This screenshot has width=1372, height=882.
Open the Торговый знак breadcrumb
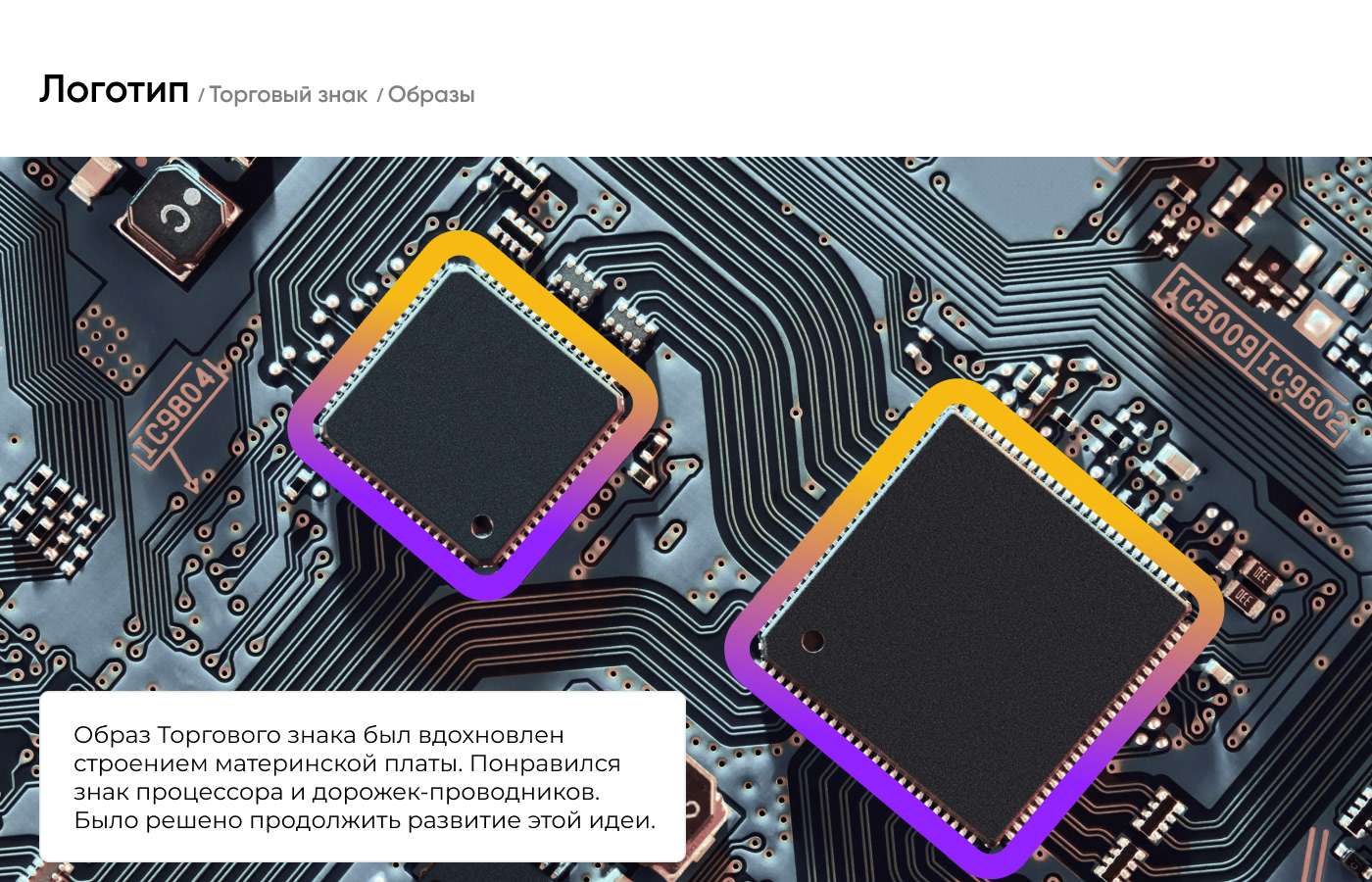(x=288, y=95)
